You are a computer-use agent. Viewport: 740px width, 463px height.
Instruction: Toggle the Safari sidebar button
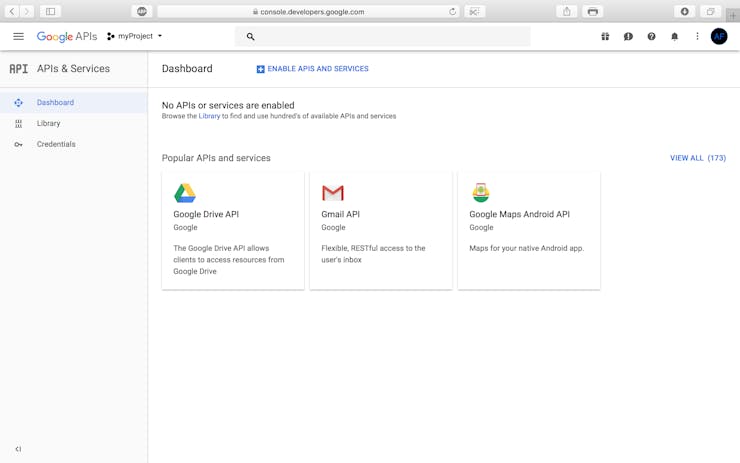50,11
